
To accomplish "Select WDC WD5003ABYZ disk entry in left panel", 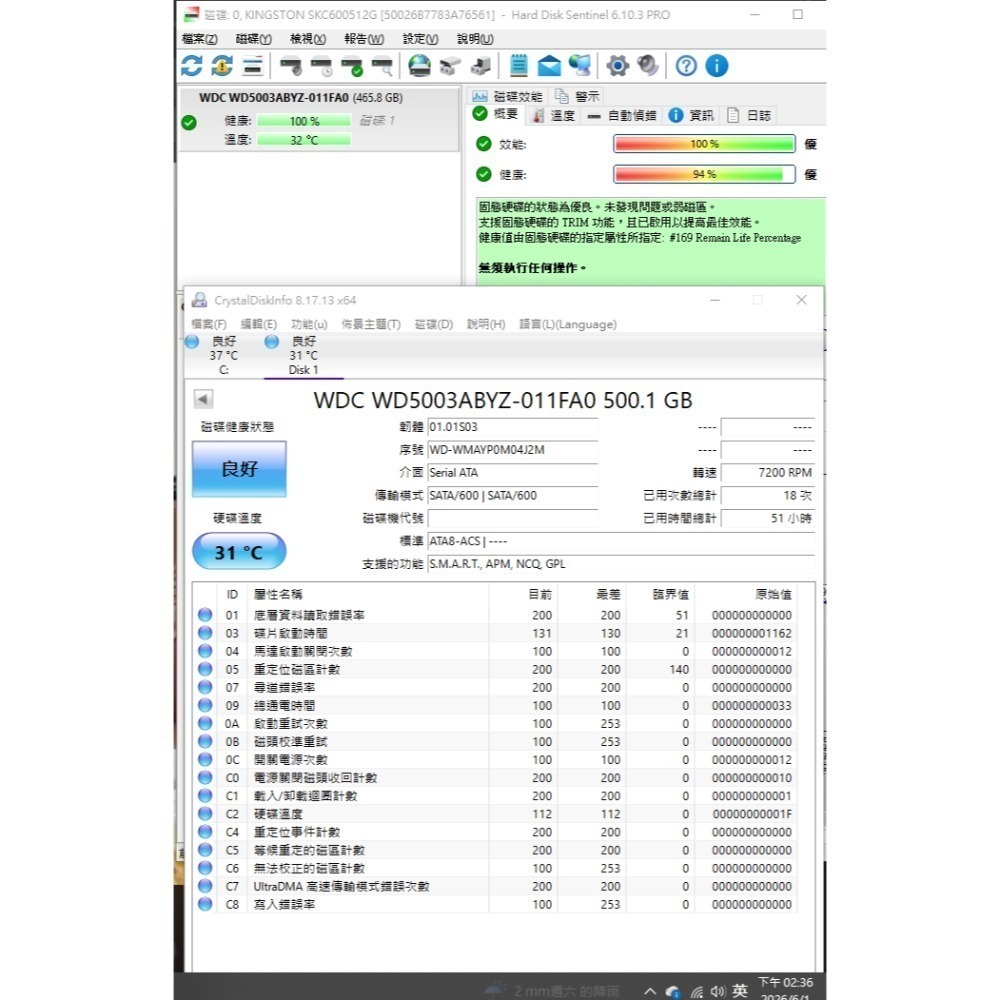I will point(319,119).
